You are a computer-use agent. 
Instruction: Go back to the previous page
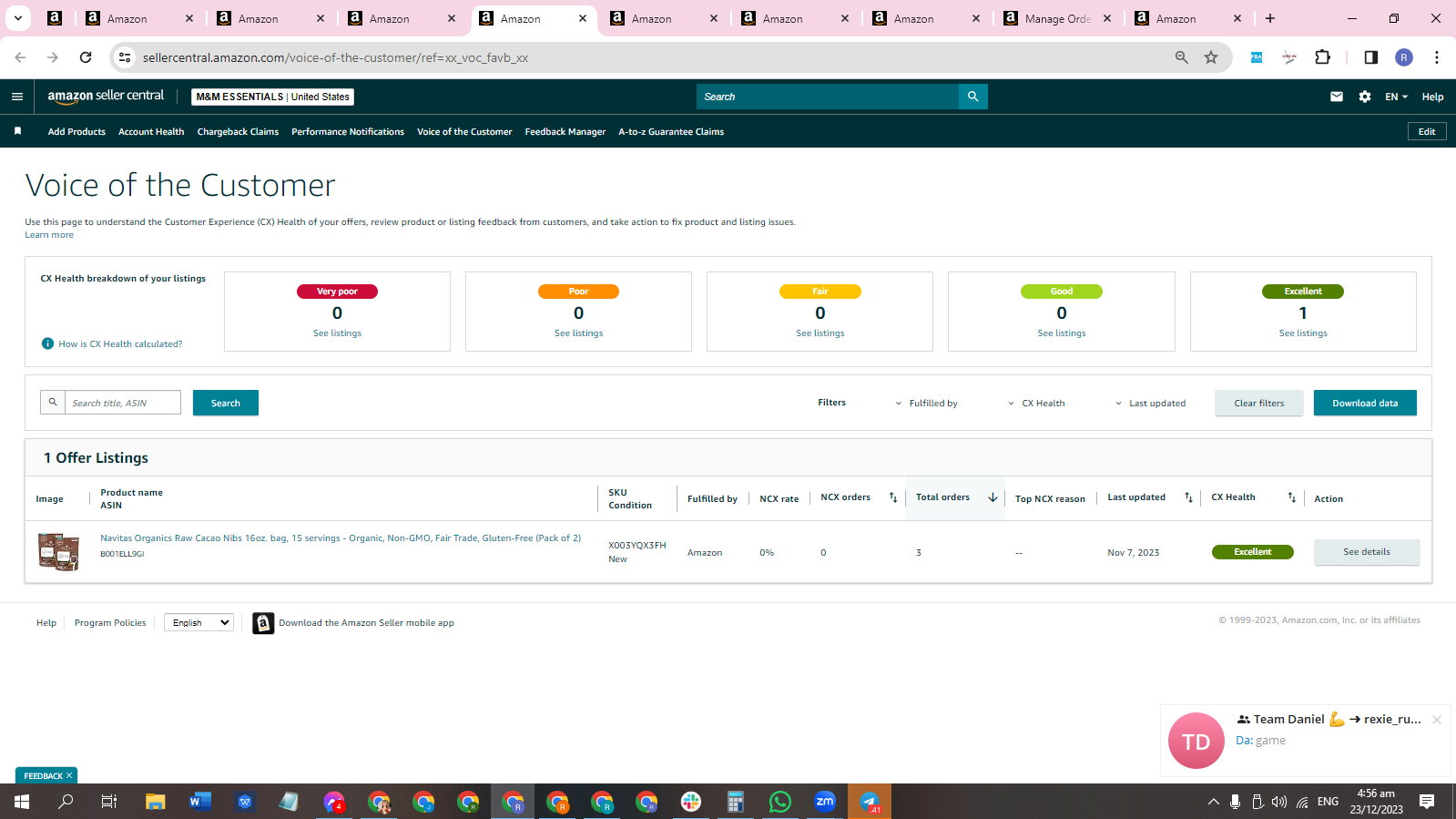click(20, 57)
